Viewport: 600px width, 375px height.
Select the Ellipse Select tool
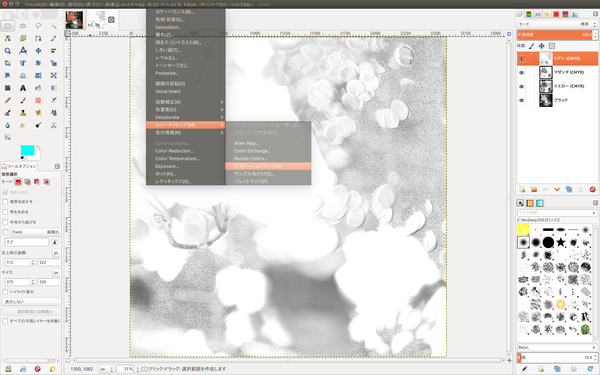click(x=23, y=26)
